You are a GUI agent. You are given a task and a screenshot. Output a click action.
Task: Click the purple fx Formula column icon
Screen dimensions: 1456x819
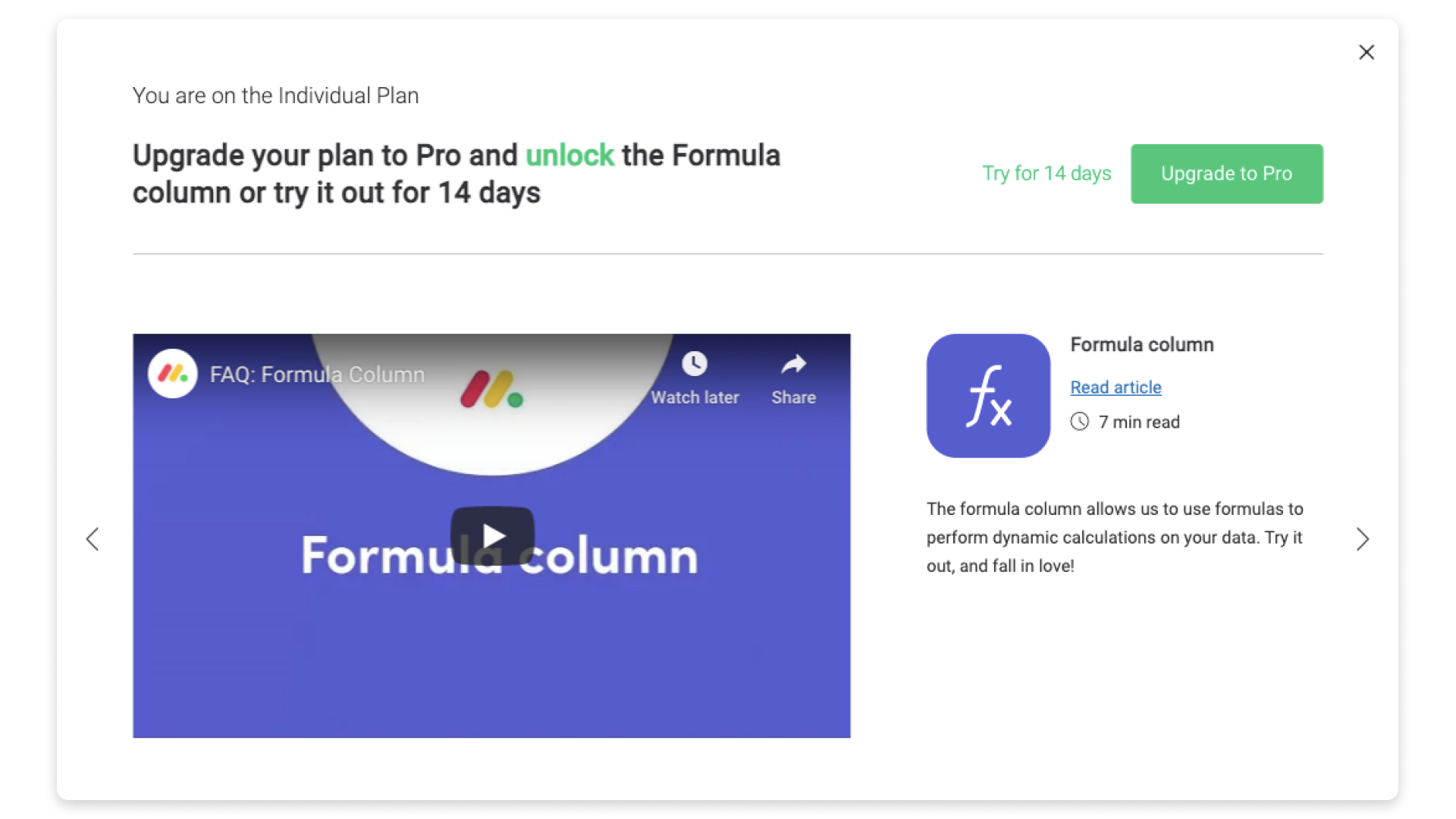point(988,396)
